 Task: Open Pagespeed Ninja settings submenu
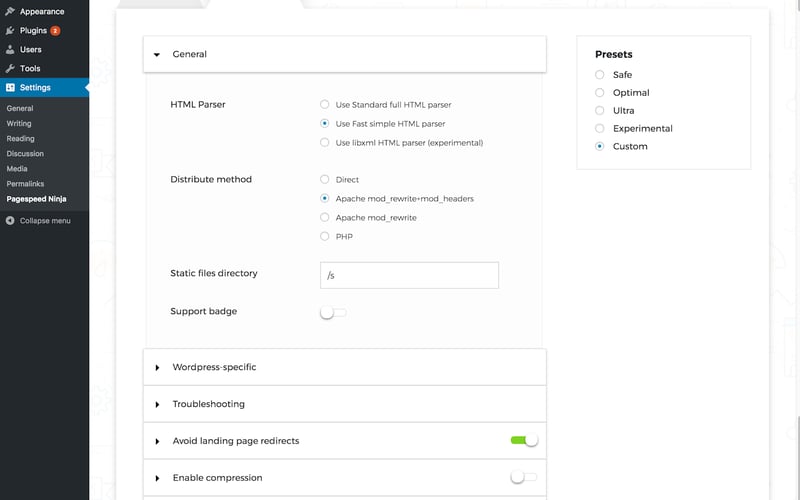(36, 199)
